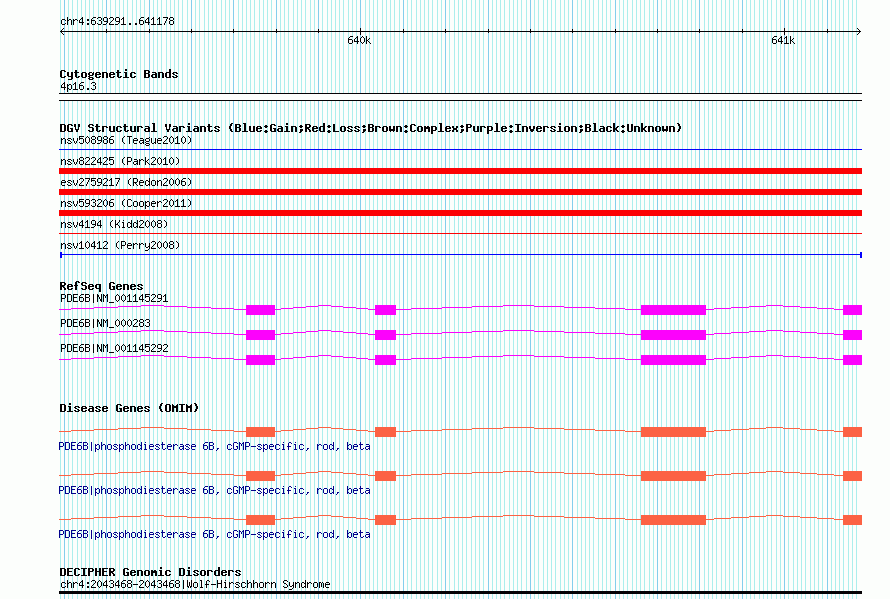Screen dimensions: 890x599
Task: Open the Disease Genes (OMIM) track heading
Action: pyautogui.click(x=129, y=408)
